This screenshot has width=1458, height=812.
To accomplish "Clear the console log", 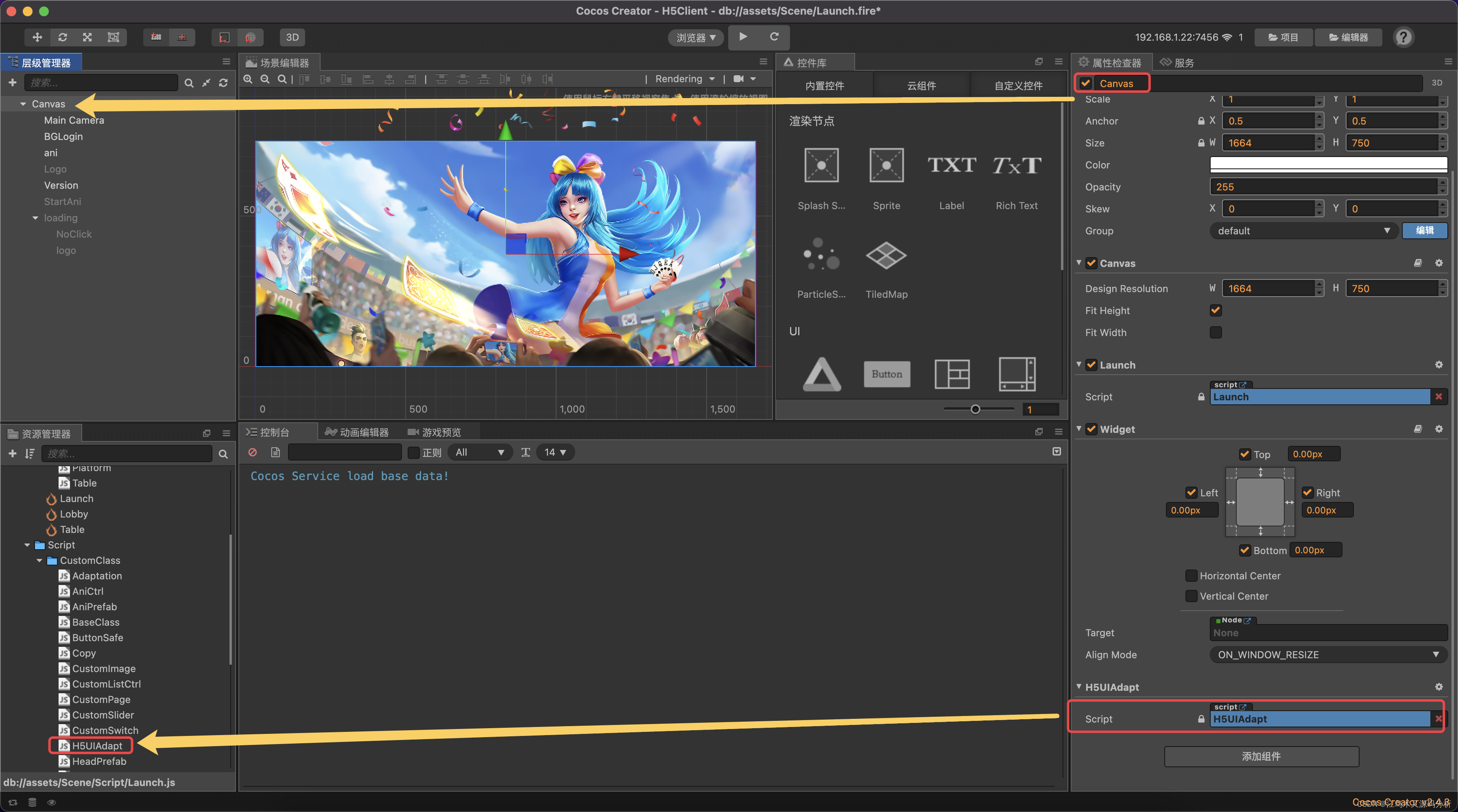I will pos(253,452).
